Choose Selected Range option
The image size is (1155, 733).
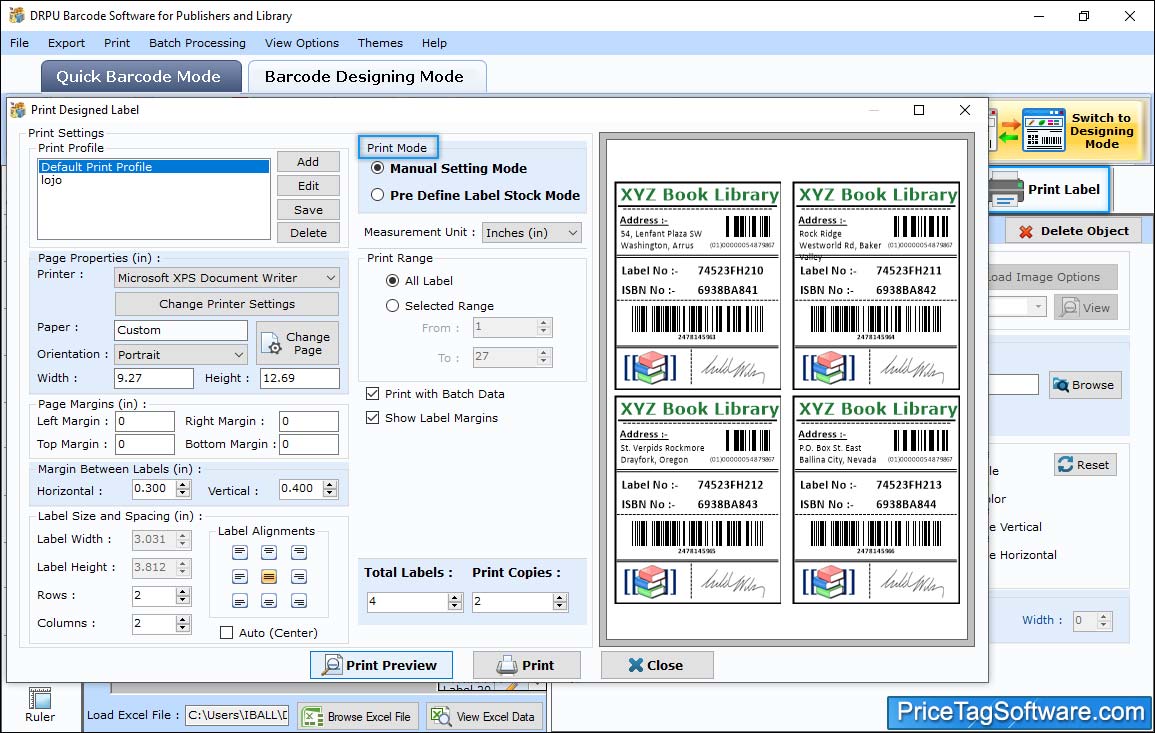393,306
